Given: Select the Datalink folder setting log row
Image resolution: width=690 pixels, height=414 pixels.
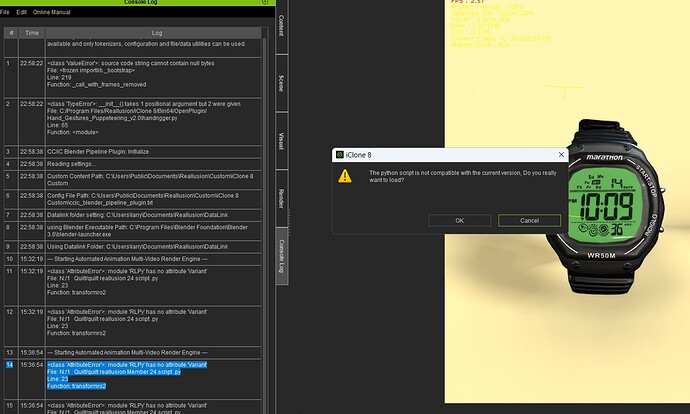Looking at the screenshot, I should pos(133,215).
